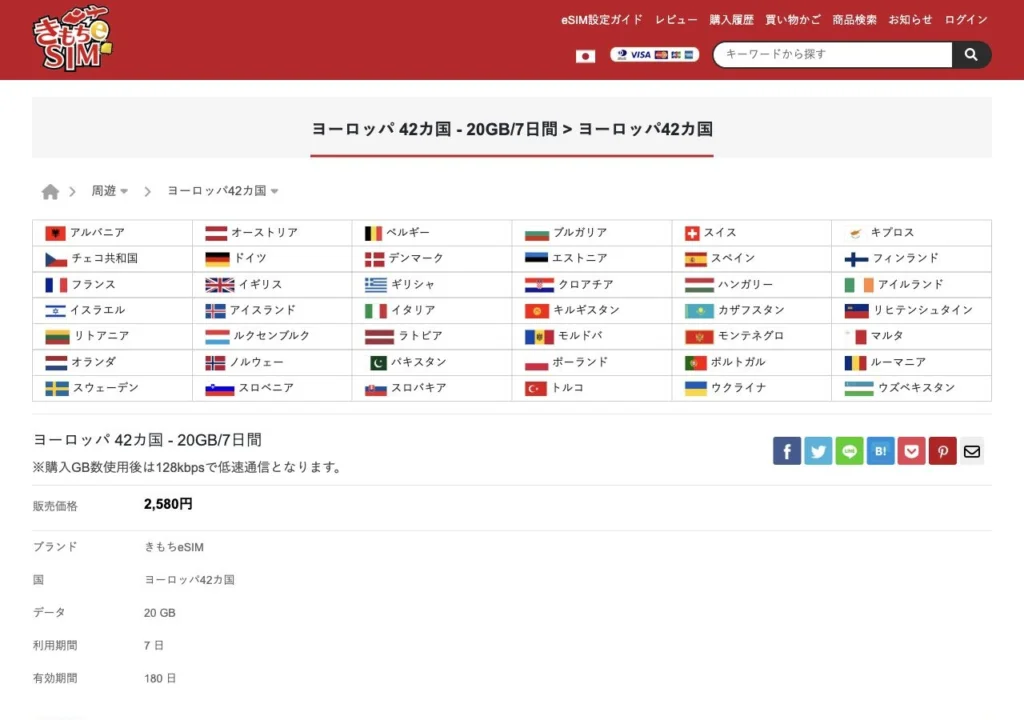Go to home via house icon
This screenshot has height=720, width=1024.
(50, 191)
